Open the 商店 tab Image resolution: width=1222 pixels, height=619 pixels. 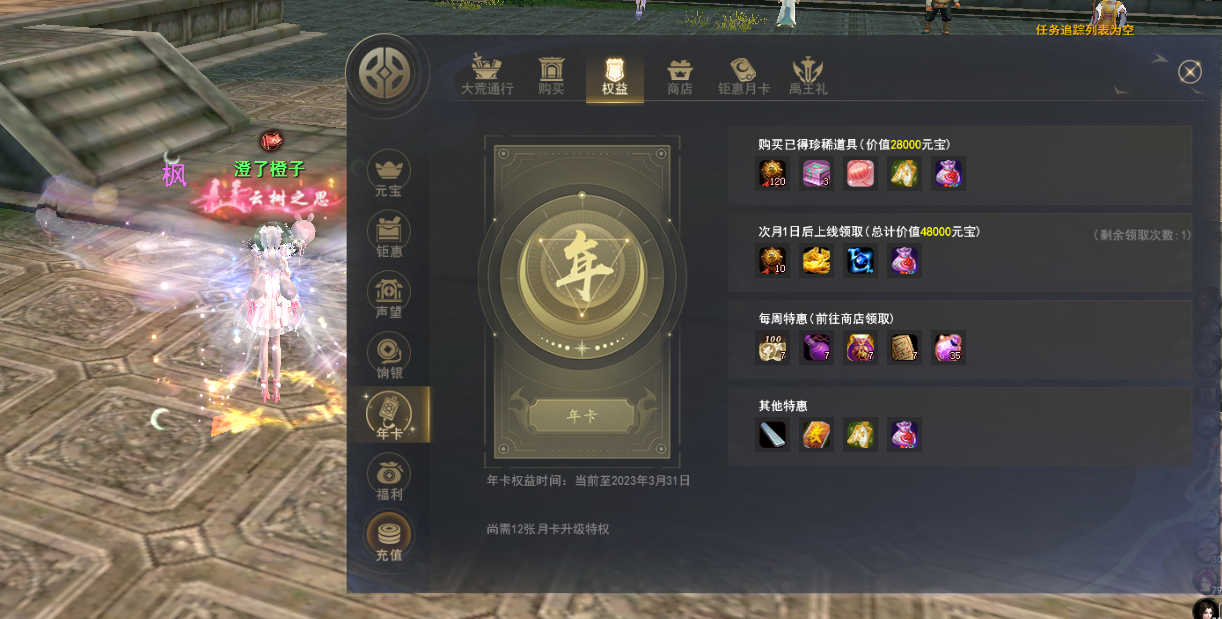point(680,75)
